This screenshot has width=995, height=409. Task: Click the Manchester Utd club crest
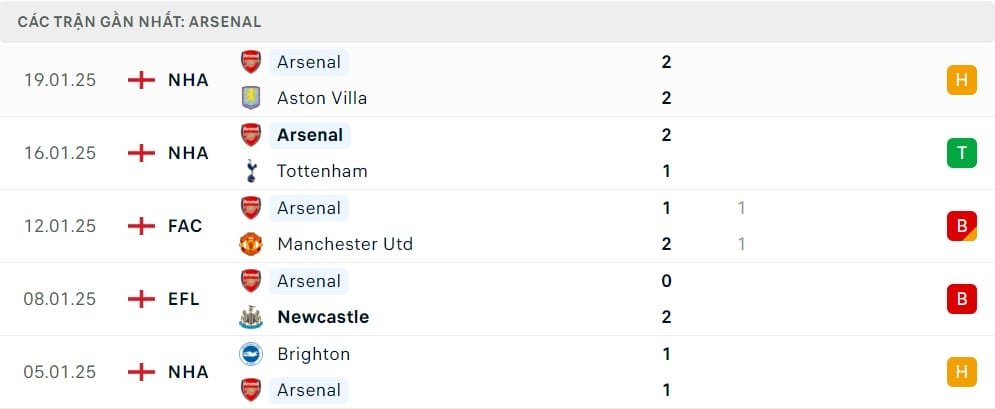[x=250, y=244]
